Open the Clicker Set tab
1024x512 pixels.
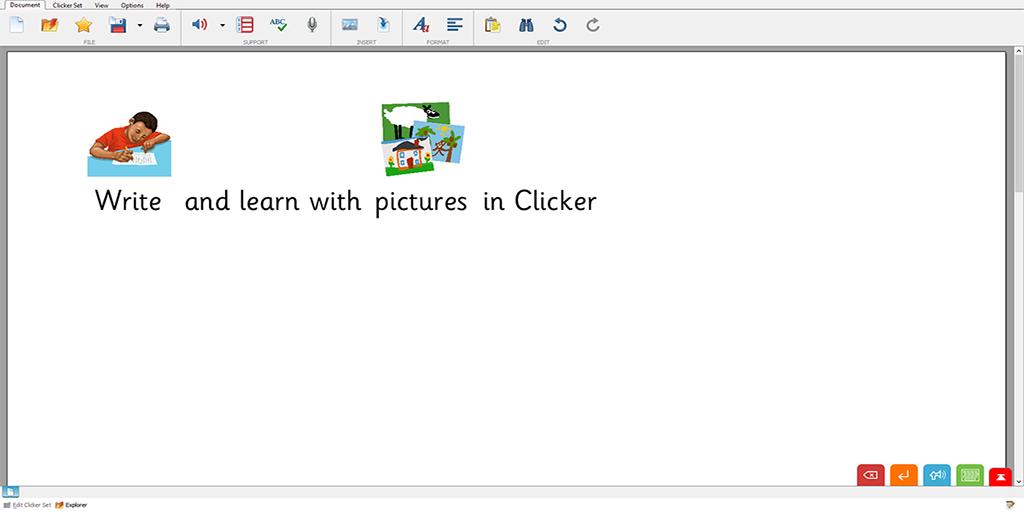[x=67, y=5]
